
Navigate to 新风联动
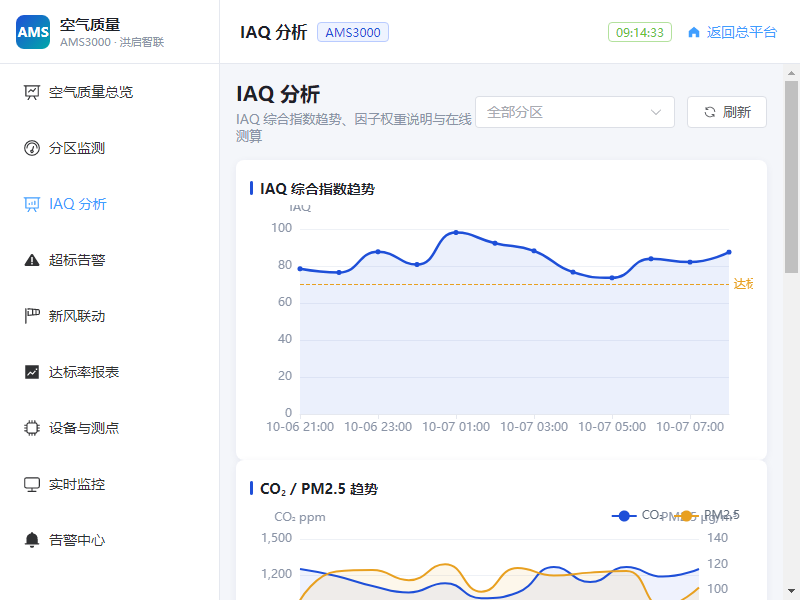pyautogui.click(x=110, y=316)
